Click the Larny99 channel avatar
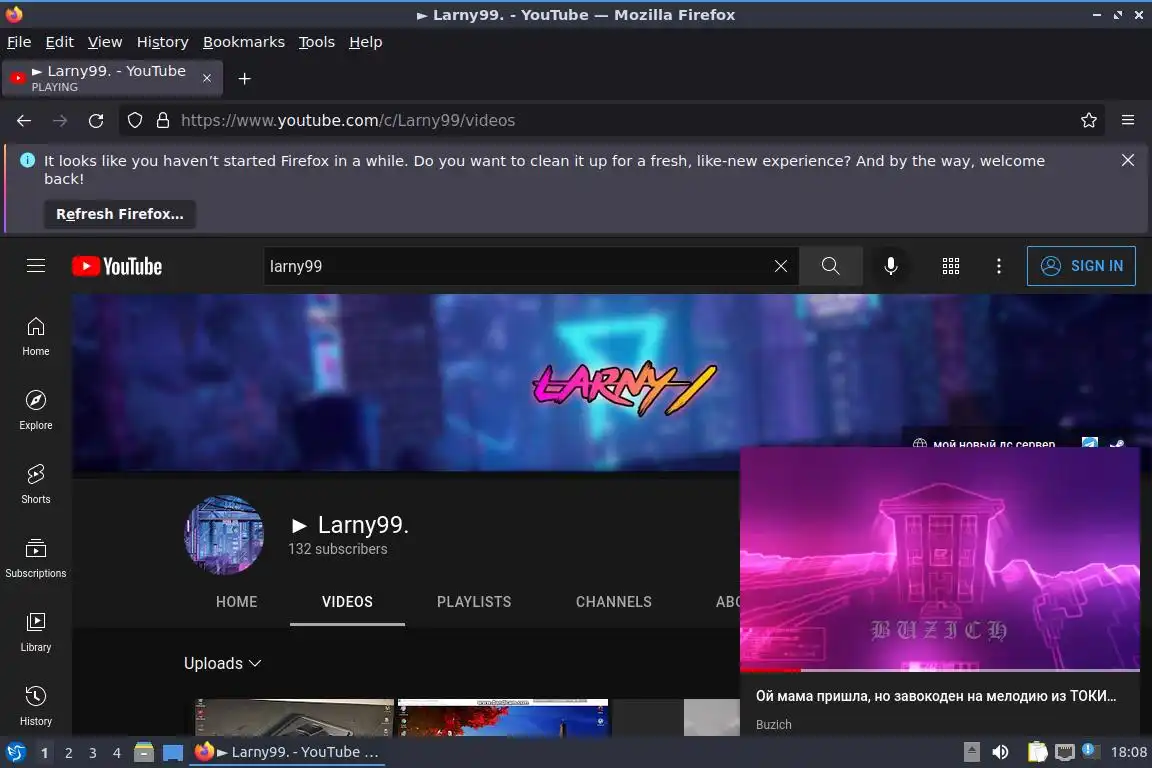The image size is (1152, 768). [x=223, y=535]
